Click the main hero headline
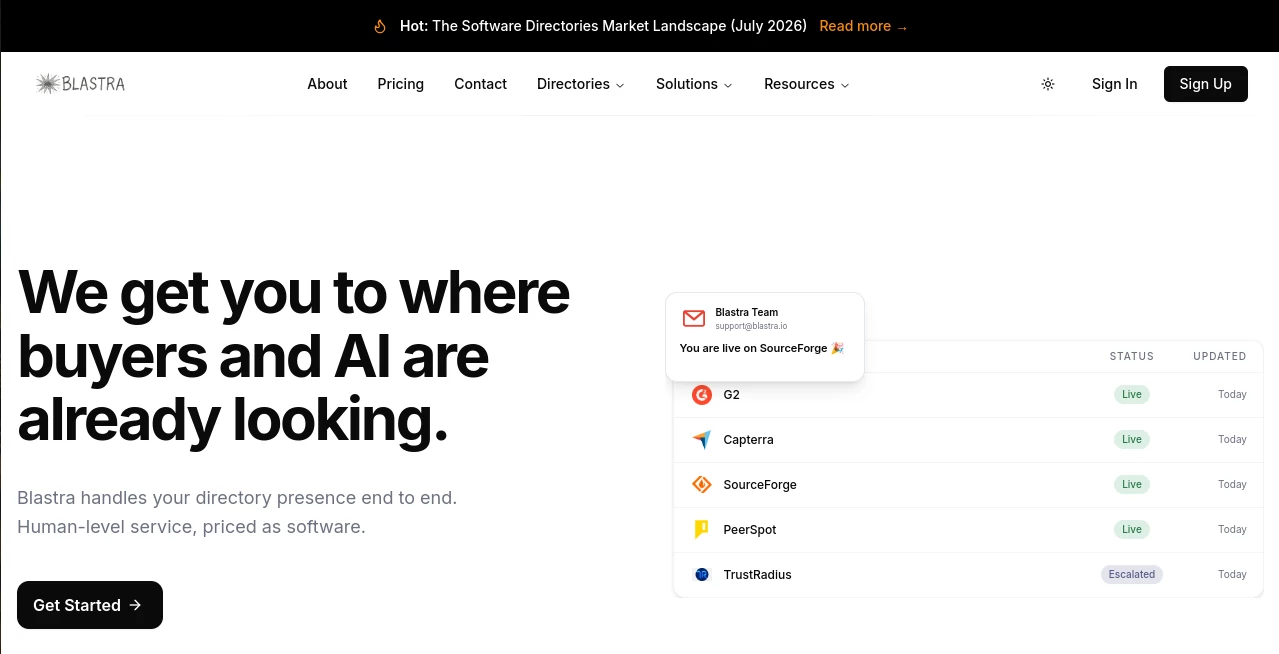The height and width of the screenshot is (654, 1279). 294,356
